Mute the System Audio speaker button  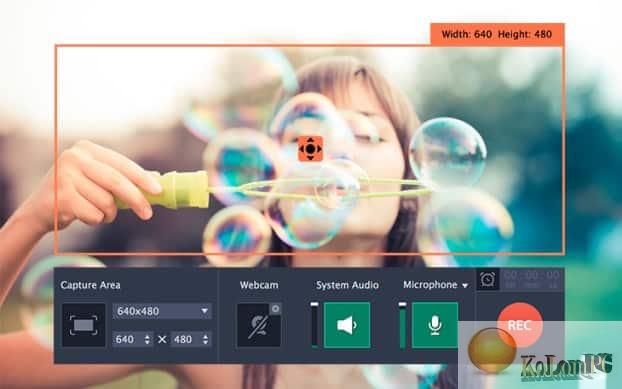click(x=347, y=325)
